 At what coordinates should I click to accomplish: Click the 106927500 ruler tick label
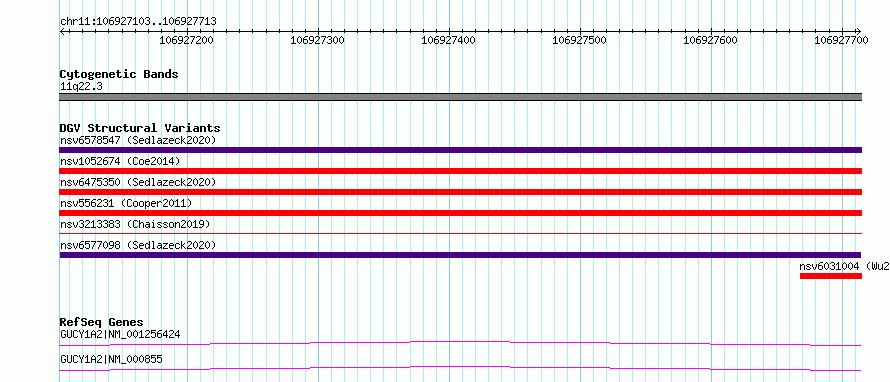point(580,40)
